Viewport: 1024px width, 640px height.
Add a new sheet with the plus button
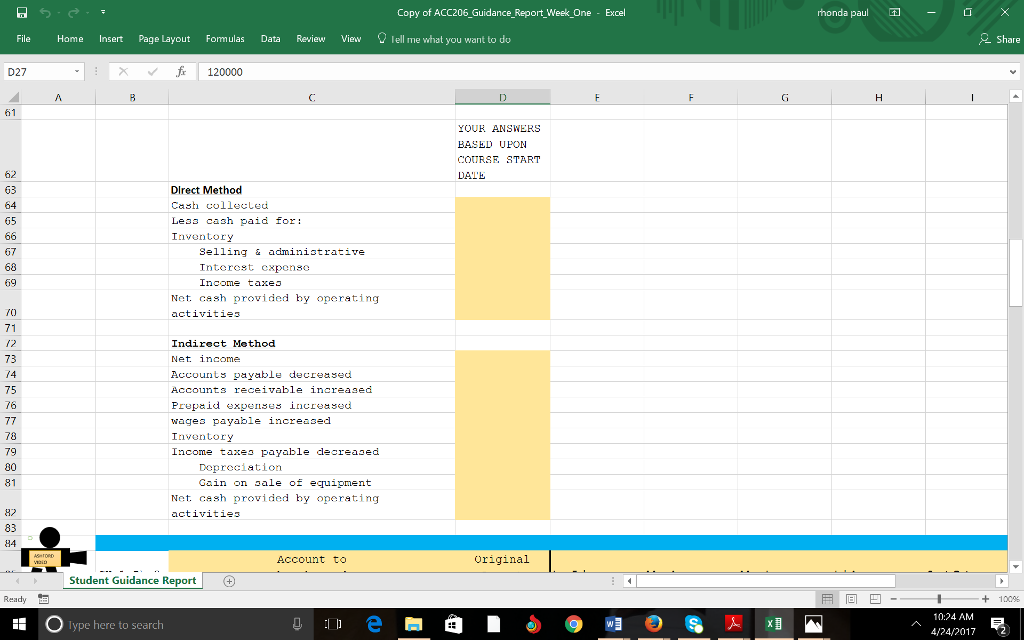(228, 580)
